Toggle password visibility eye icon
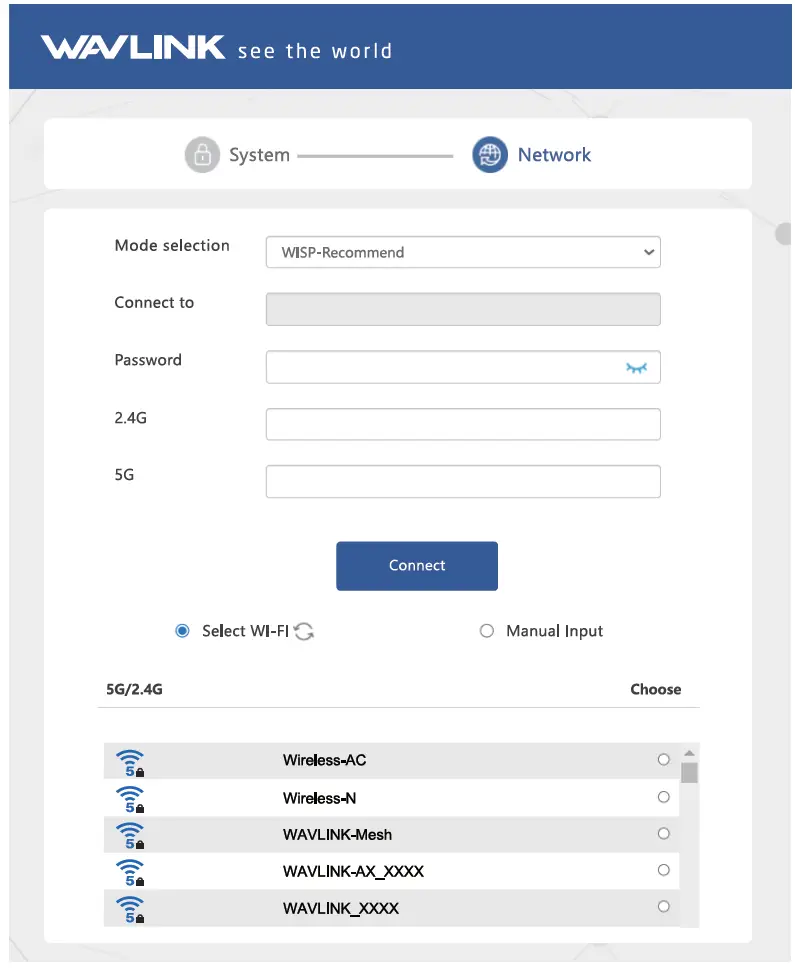This screenshot has height=972, width=795. [x=637, y=367]
